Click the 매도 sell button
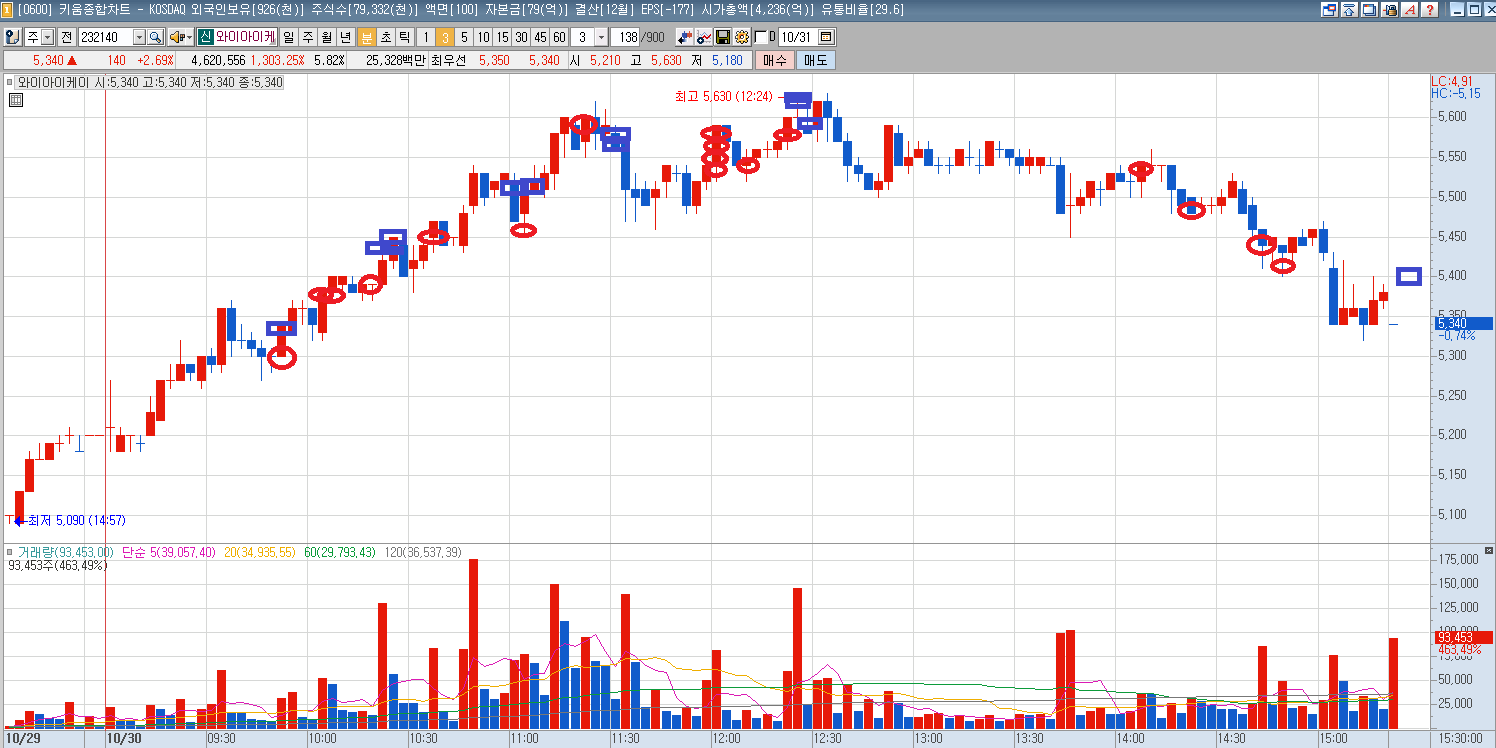The width and height of the screenshot is (1496, 748). (815, 60)
